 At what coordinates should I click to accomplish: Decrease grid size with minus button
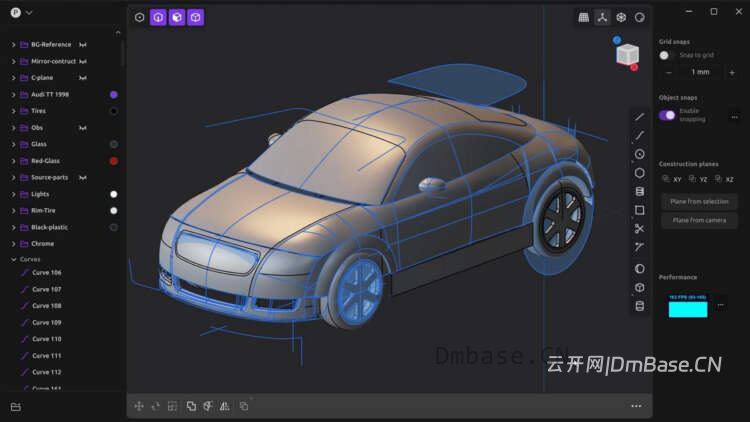pos(669,73)
